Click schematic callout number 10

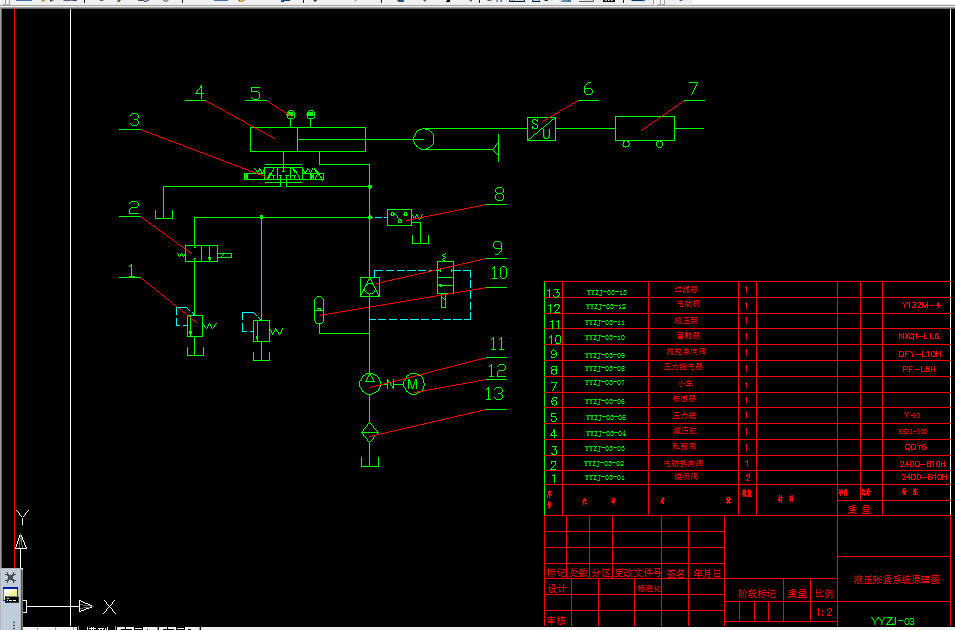[499, 273]
